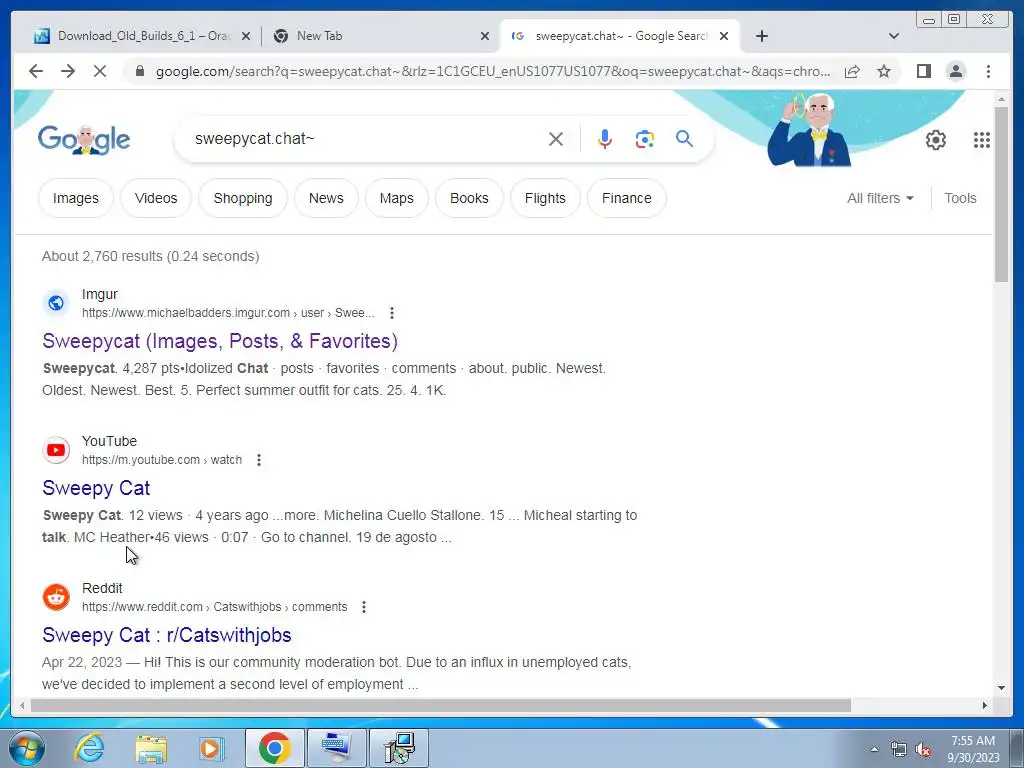Close the Download_Old_Builds tab
This screenshot has height=768, width=1024.
[x=246, y=36]
